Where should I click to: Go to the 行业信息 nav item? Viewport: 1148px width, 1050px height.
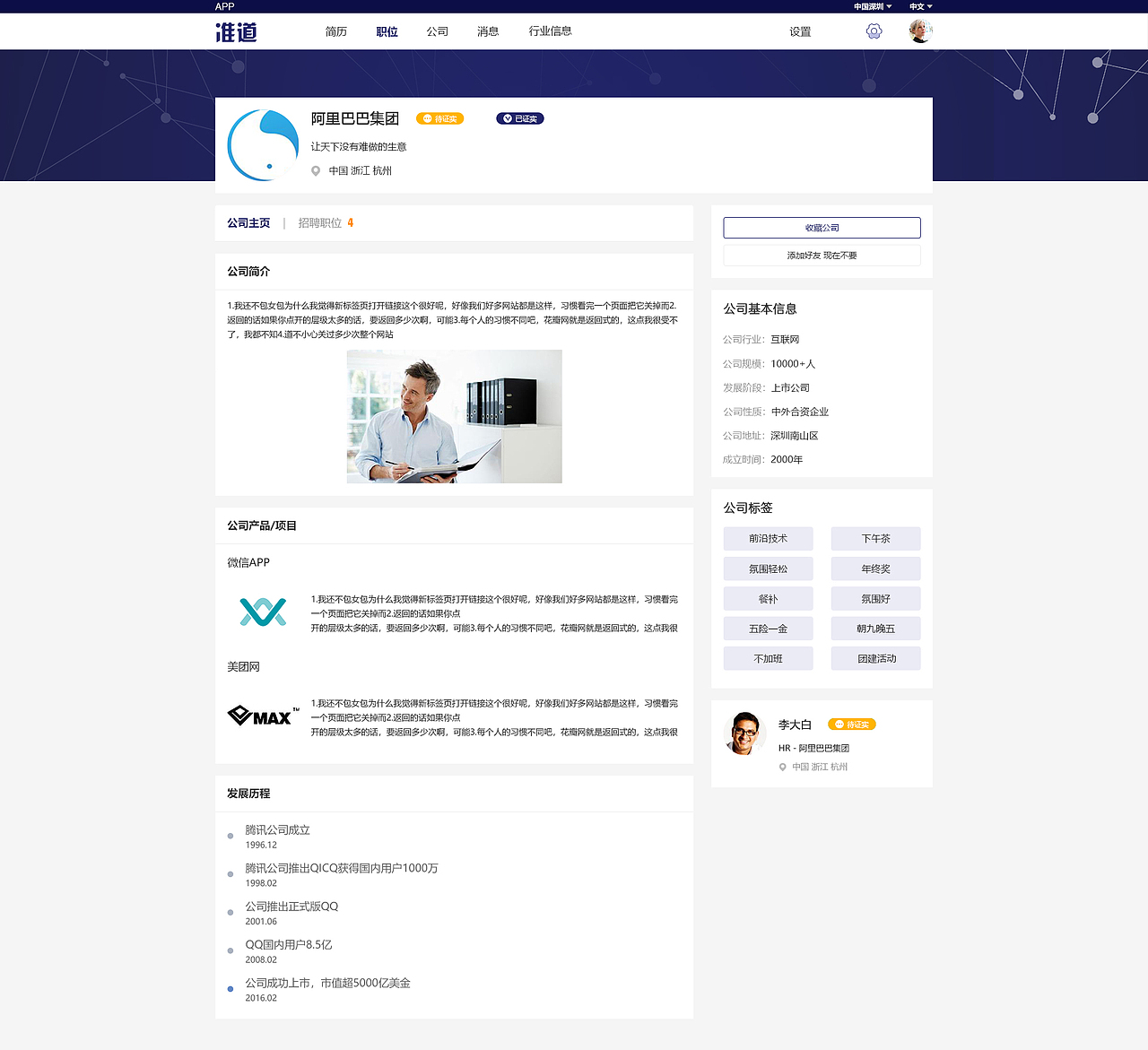click(x=550, y=31)
